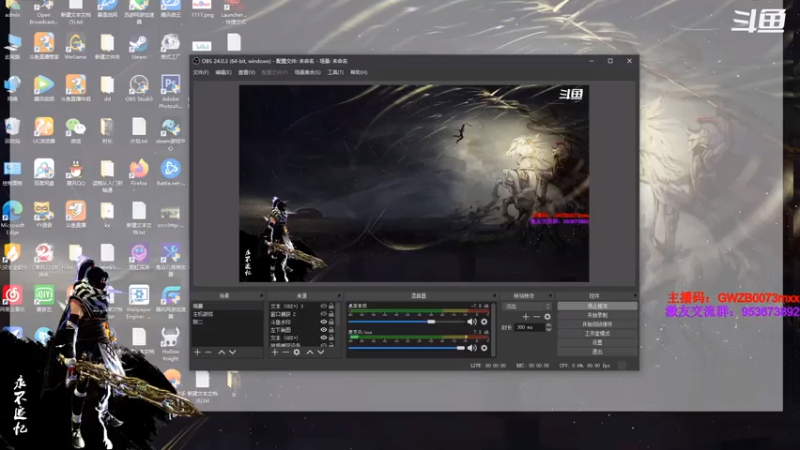This screenshot has height=450, width=800.
Task: Pop out the Sources dock panel
Action: tap(339, 295)
